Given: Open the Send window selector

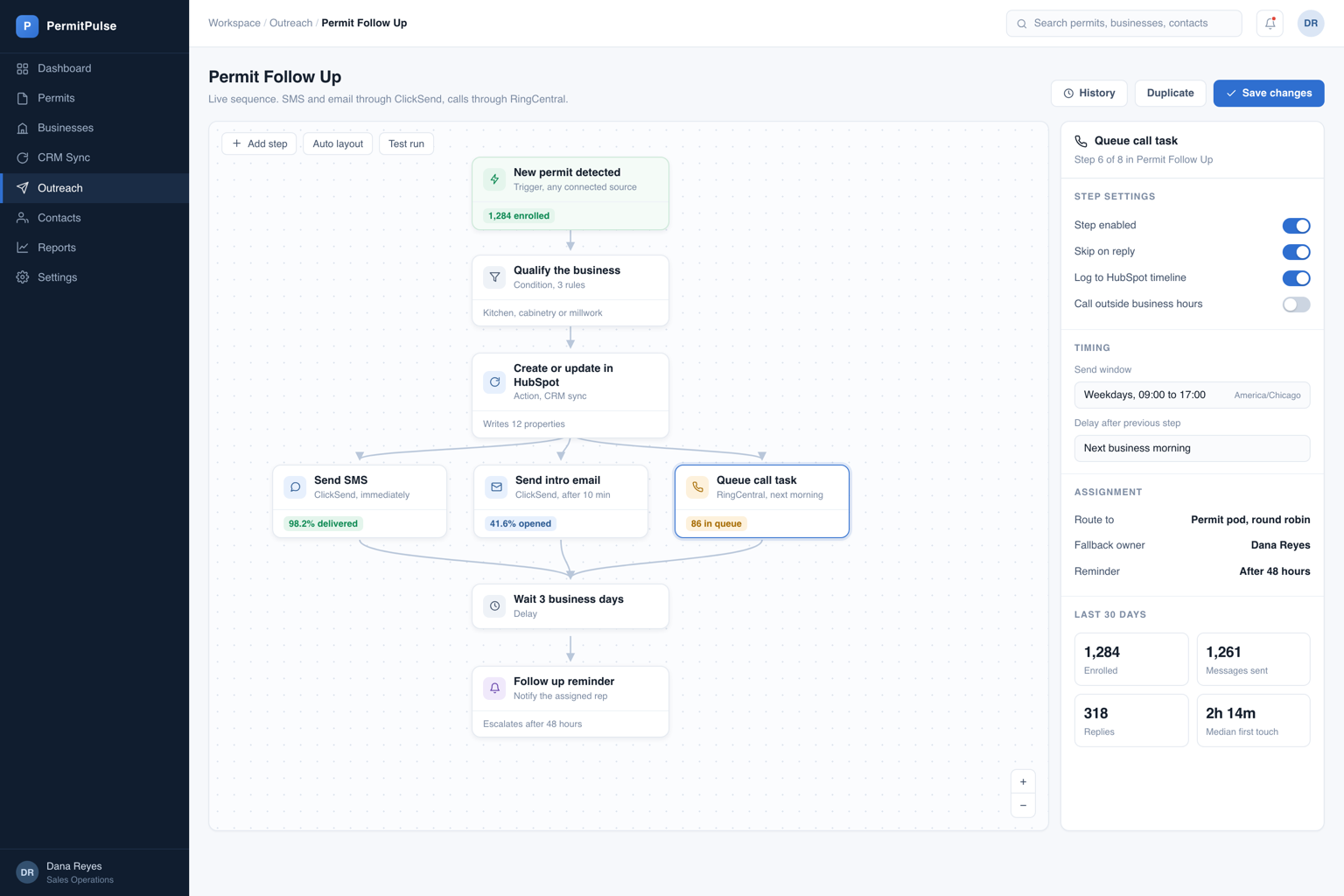Looking at the screenshot, I should click(1192, 395).
